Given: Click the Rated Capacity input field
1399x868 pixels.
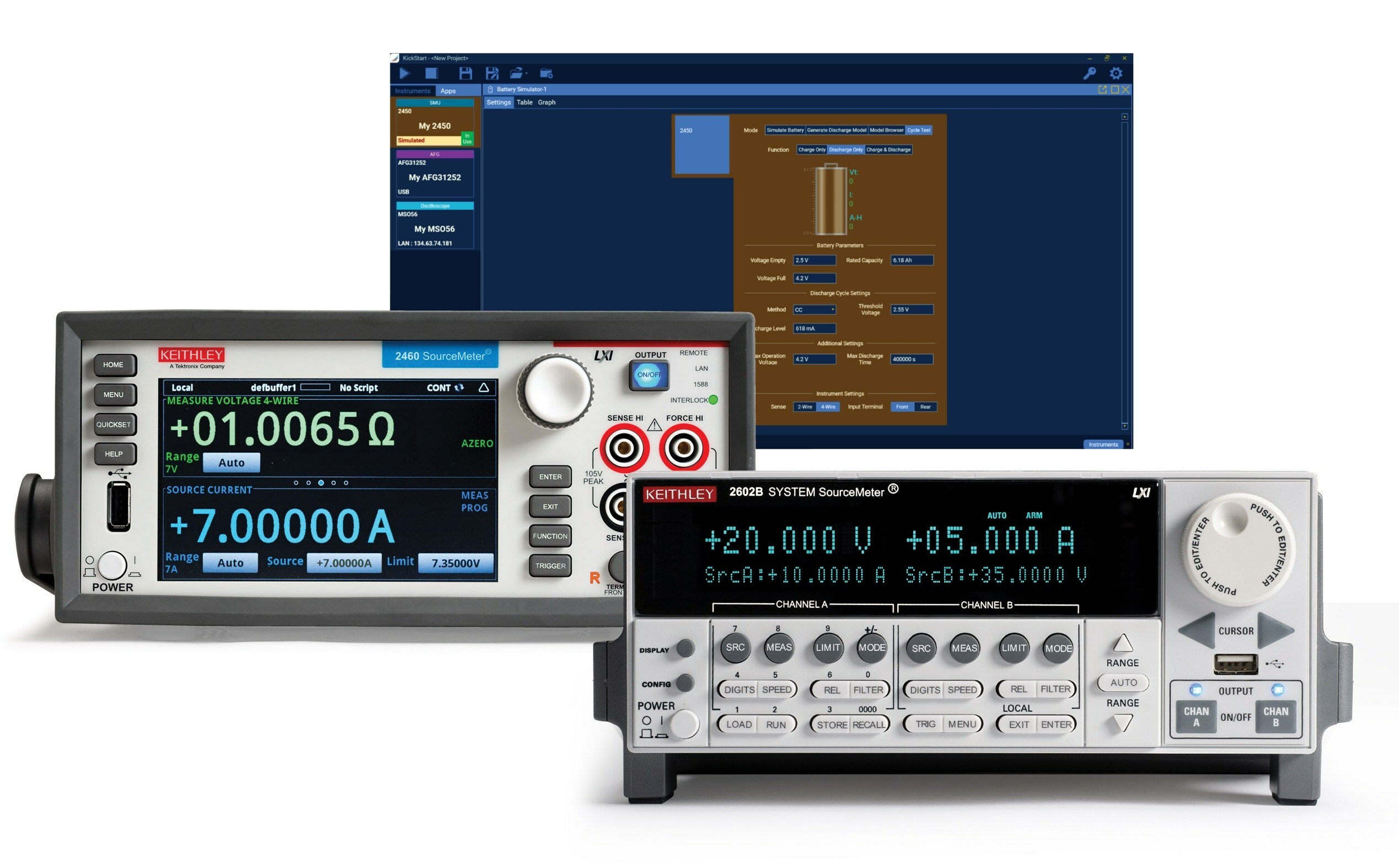Looking at the screenshot, I should tap(911, 261).
